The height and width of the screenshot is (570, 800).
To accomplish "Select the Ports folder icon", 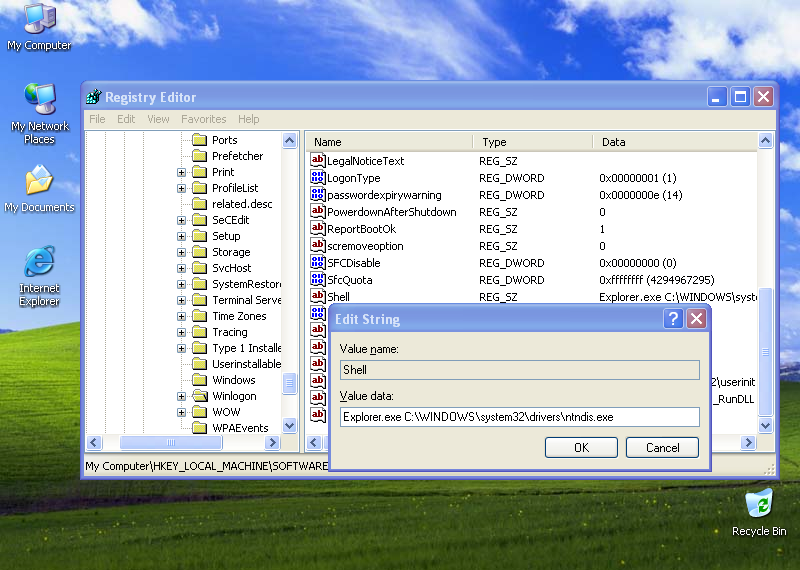I will [199, 140].
